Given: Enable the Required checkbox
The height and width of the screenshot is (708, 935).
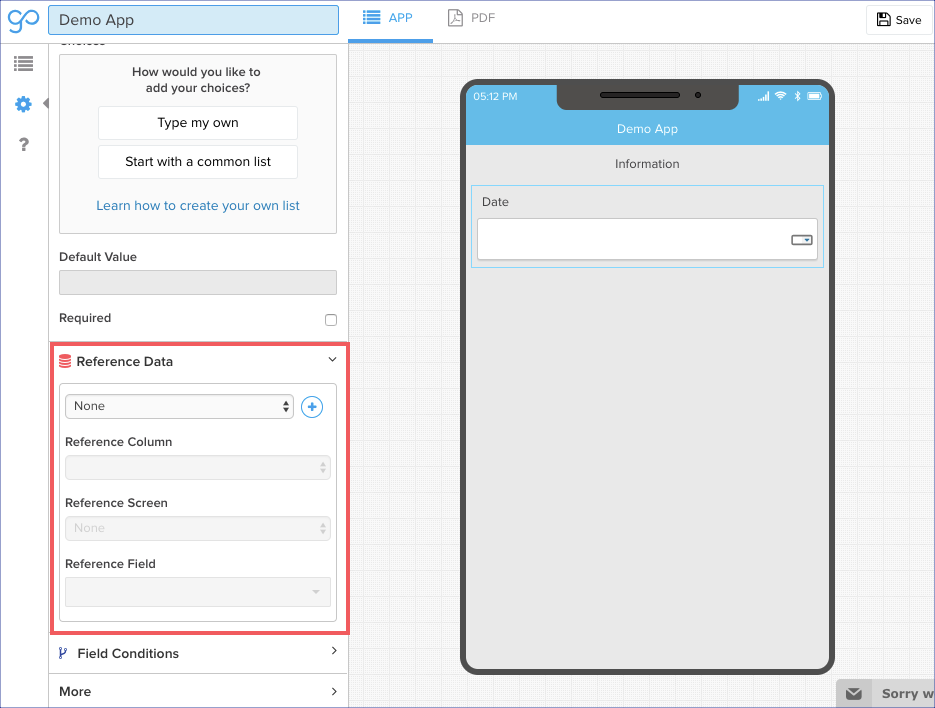Looking at the screenshot, I should click(331, 320).
